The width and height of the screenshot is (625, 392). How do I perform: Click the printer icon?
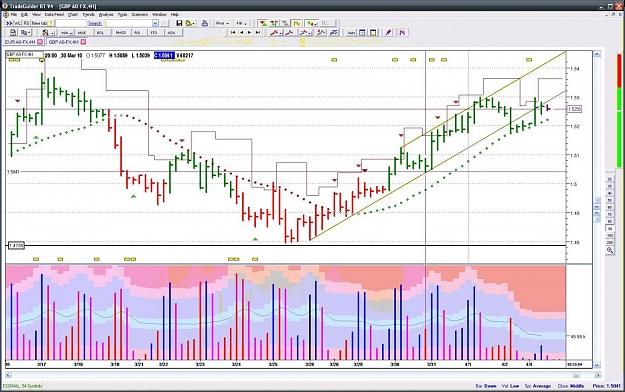[x=204, y=23]
